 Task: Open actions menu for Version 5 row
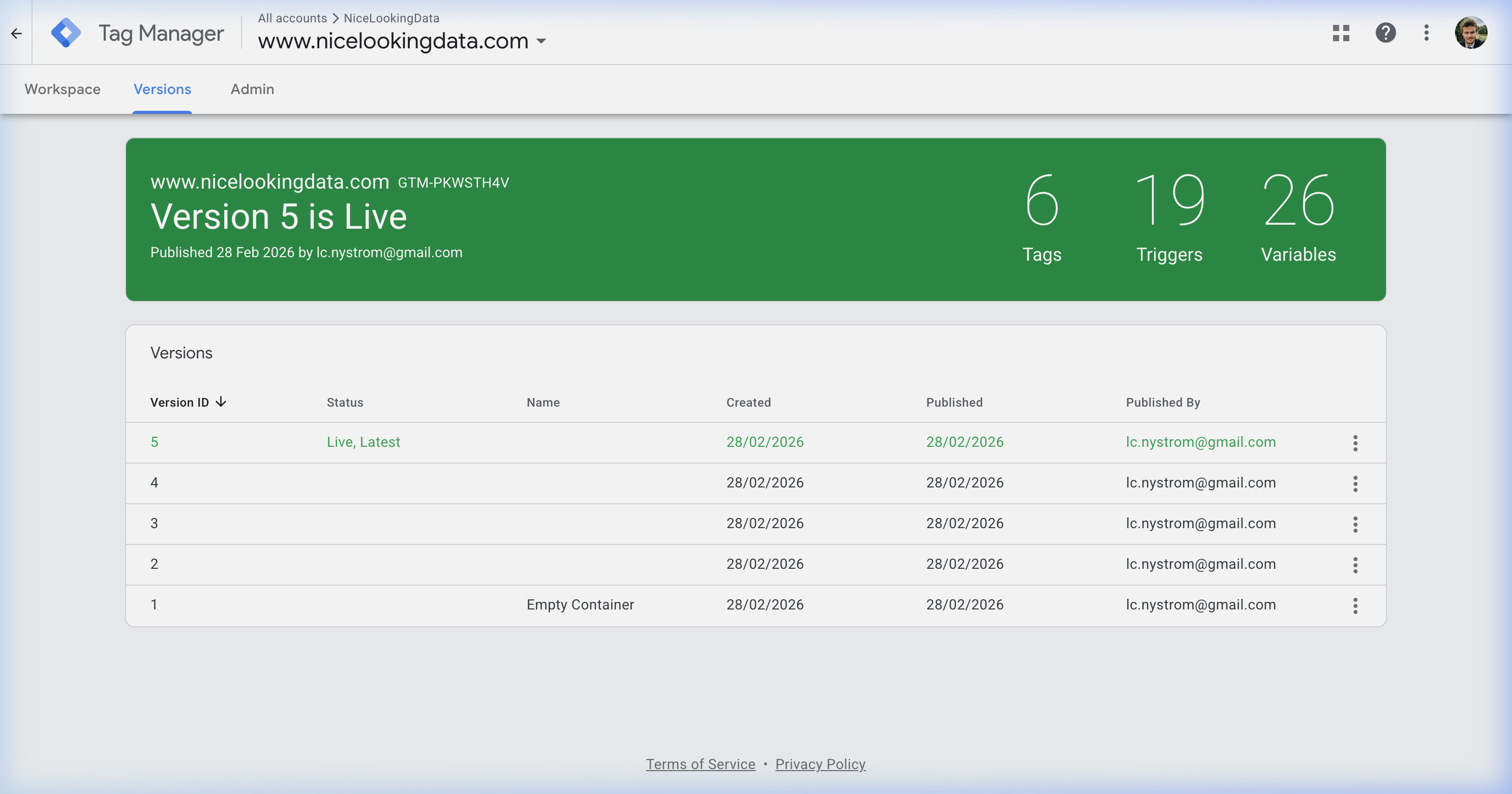click(x=1355, y=443)
